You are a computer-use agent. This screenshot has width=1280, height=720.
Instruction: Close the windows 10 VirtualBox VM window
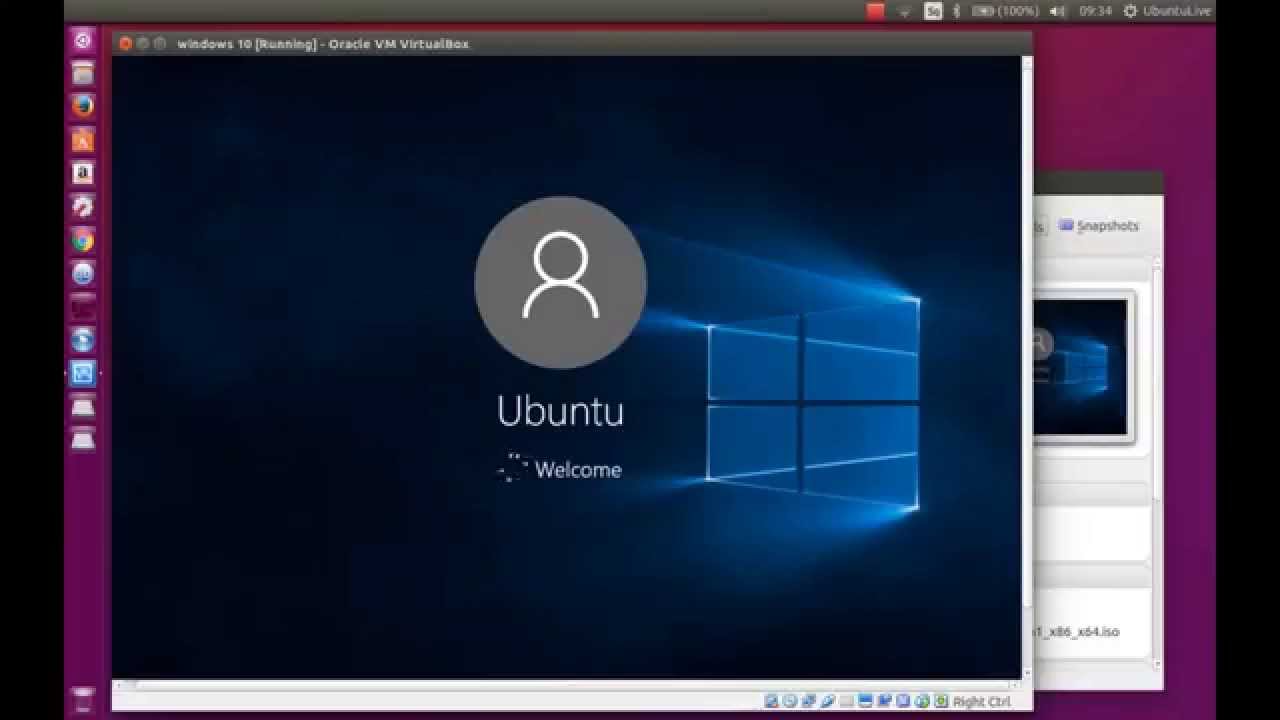point(126,44)
